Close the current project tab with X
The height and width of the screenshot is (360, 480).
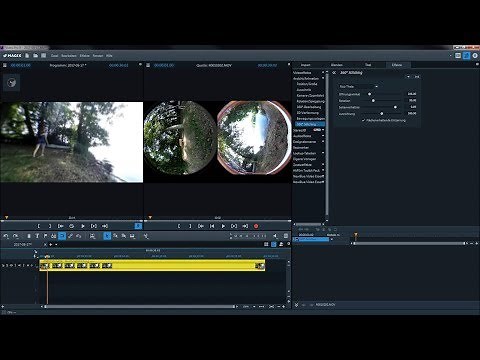pyautogui.click(x=45, y=244)
